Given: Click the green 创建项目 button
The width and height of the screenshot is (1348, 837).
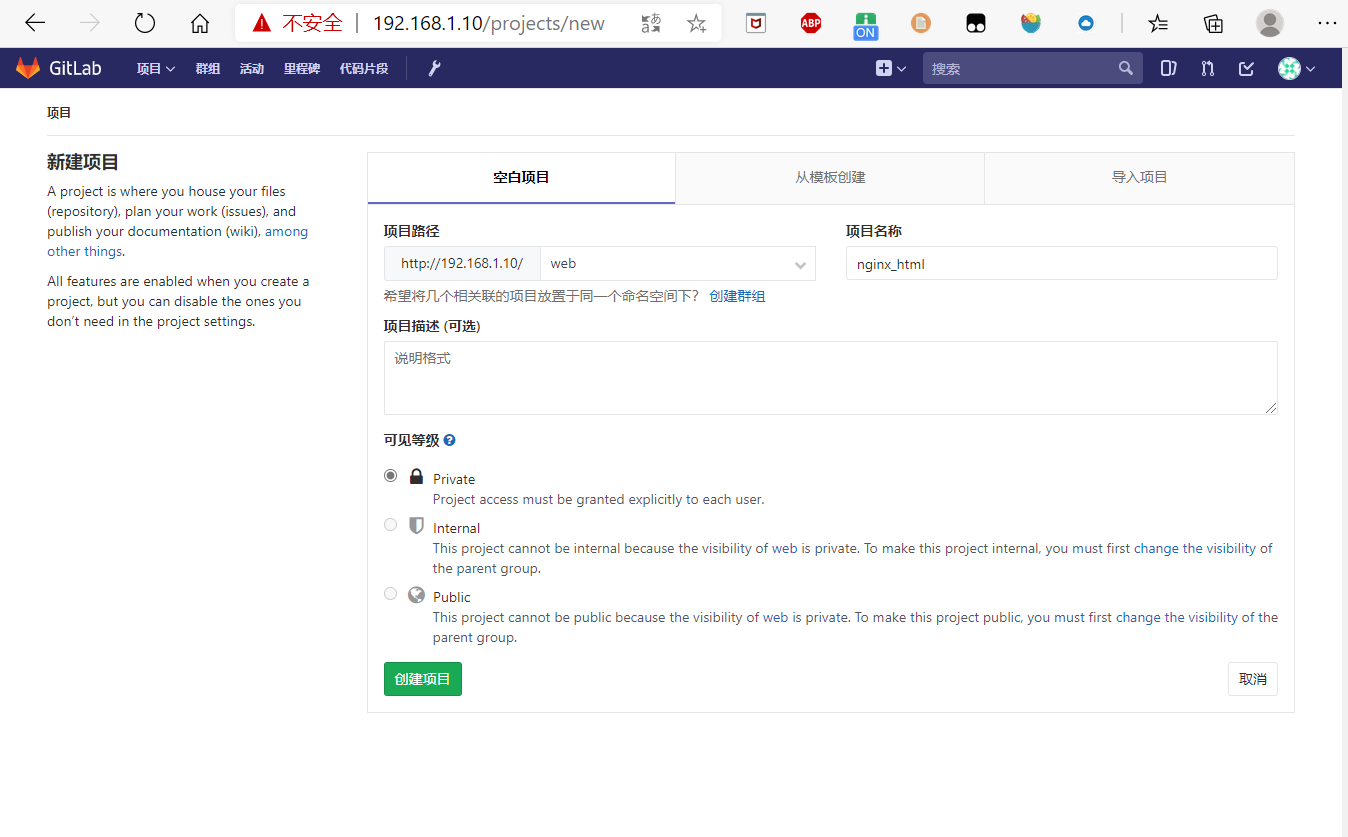Looking at the screenshot, I should [x=423, y=679].
